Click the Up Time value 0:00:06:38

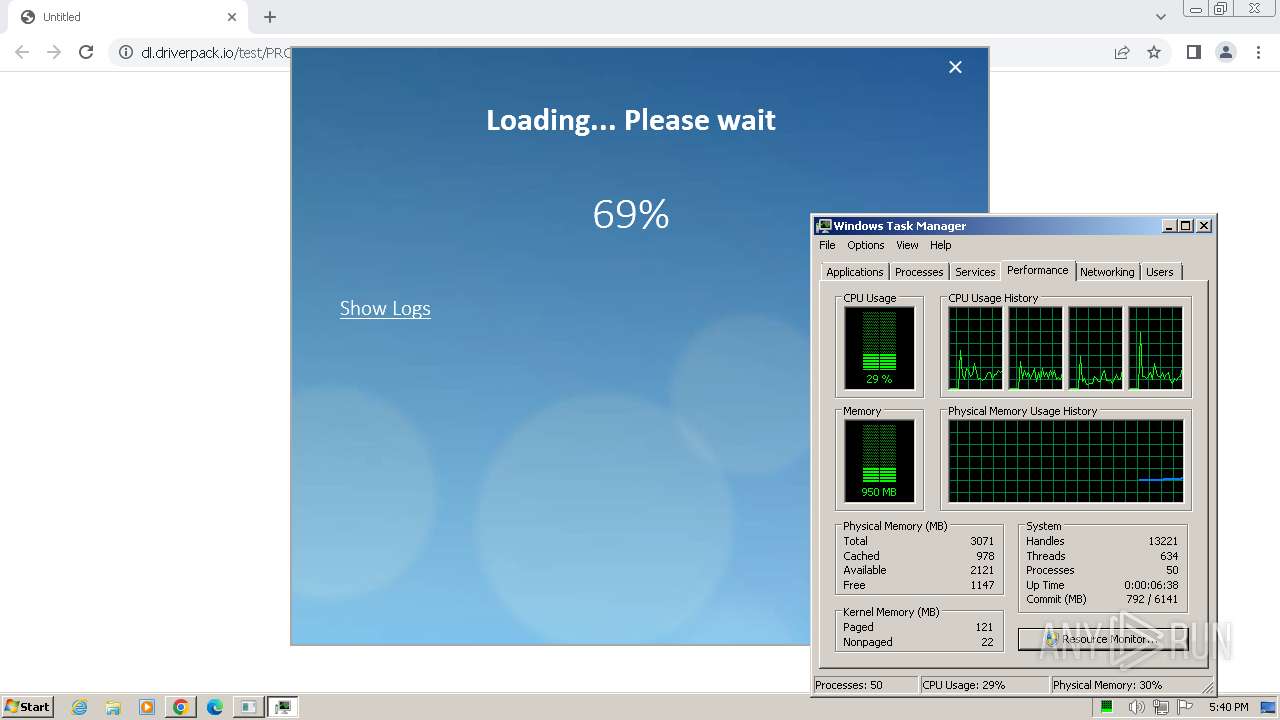(x=1151, y=585)
